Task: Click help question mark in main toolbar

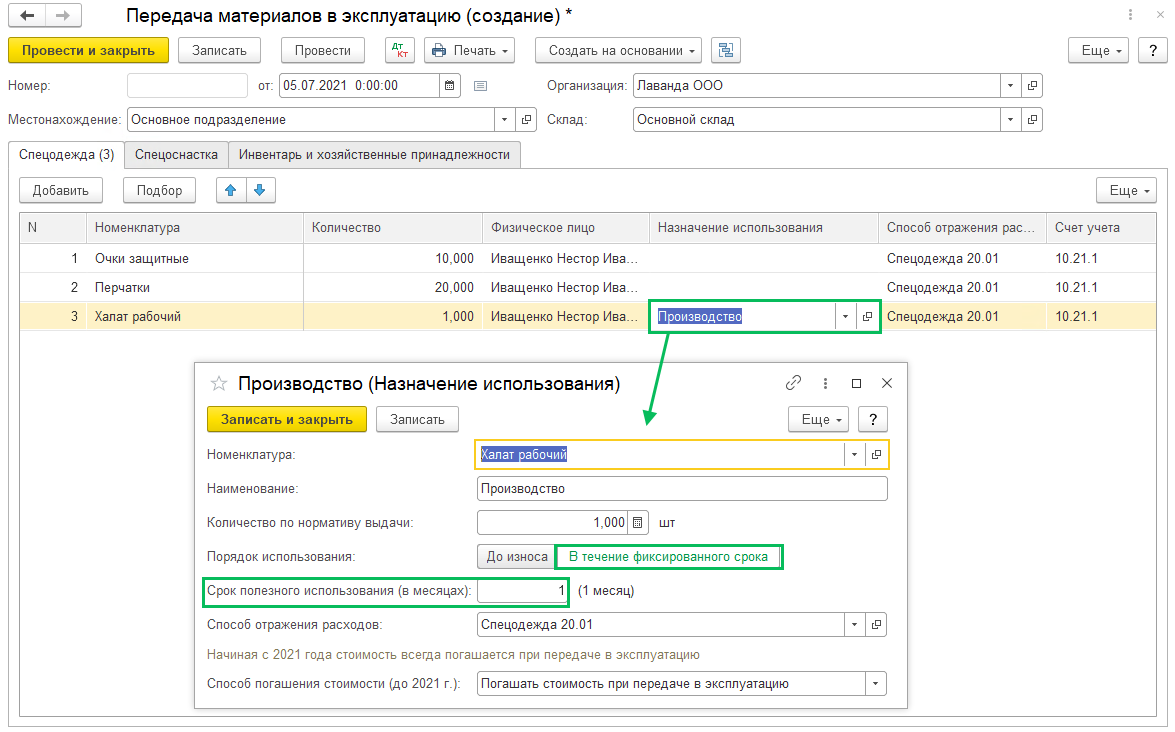Action: 1153,50
